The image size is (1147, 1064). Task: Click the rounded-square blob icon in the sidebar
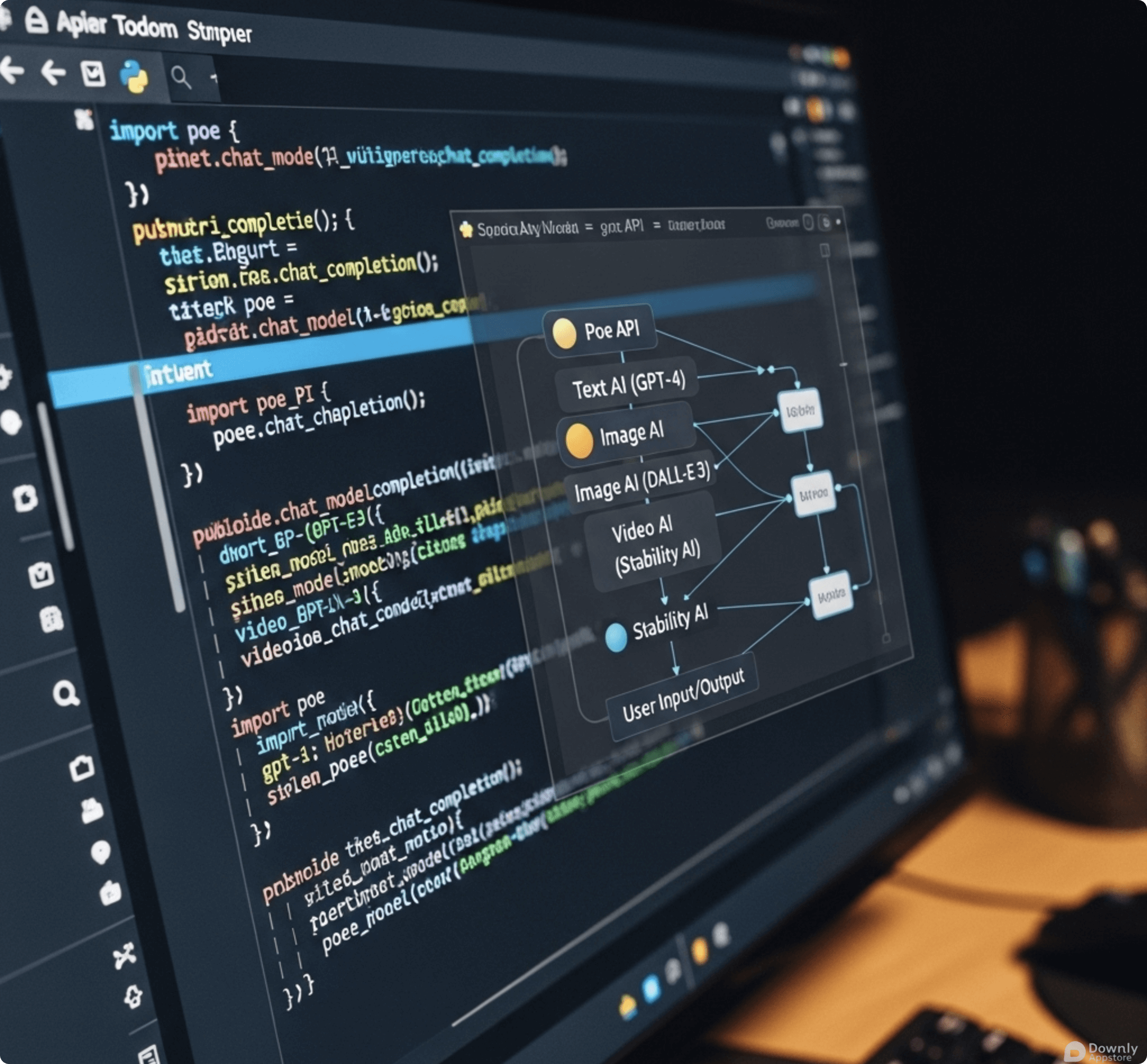[25, 498]
